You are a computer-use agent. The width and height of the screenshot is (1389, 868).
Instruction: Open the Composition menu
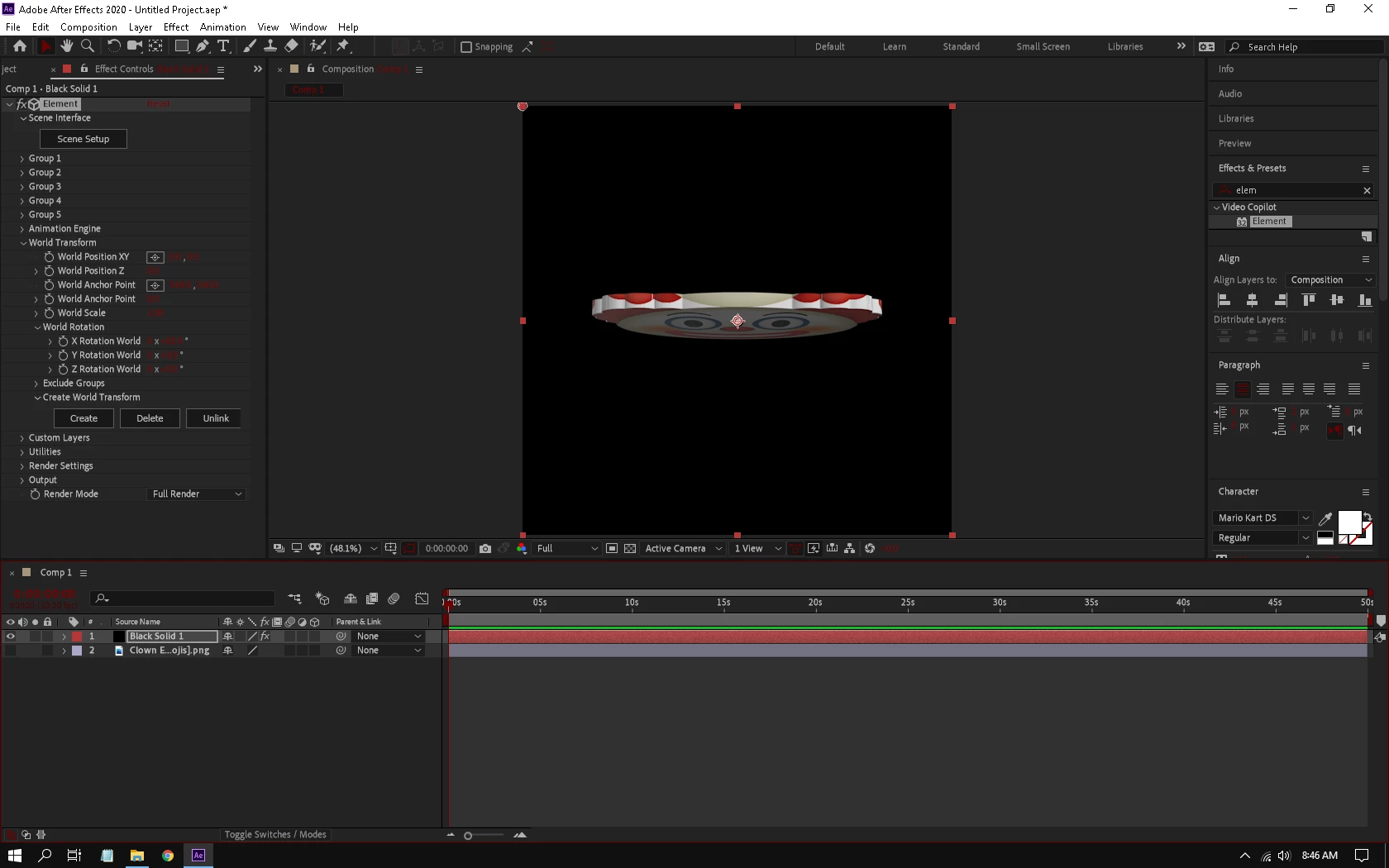[x=88, y=27]
